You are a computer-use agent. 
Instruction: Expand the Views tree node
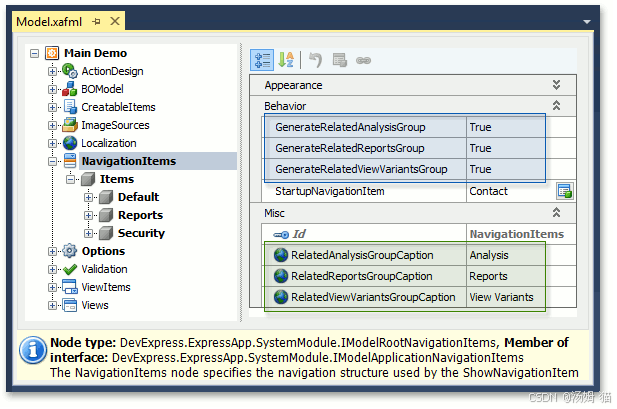tap(52, 305)
